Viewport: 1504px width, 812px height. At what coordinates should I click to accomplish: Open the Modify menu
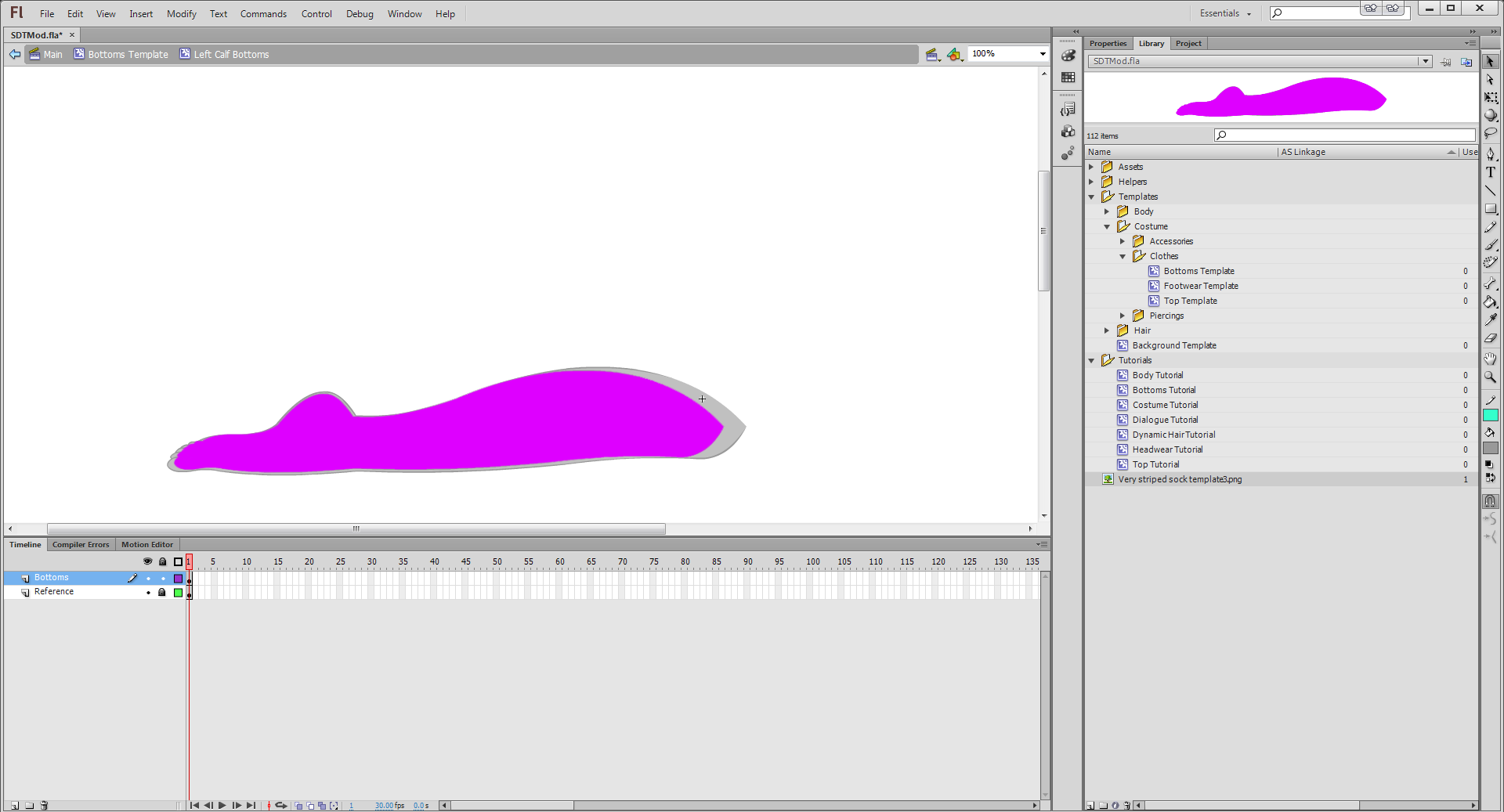pos(181,14)
